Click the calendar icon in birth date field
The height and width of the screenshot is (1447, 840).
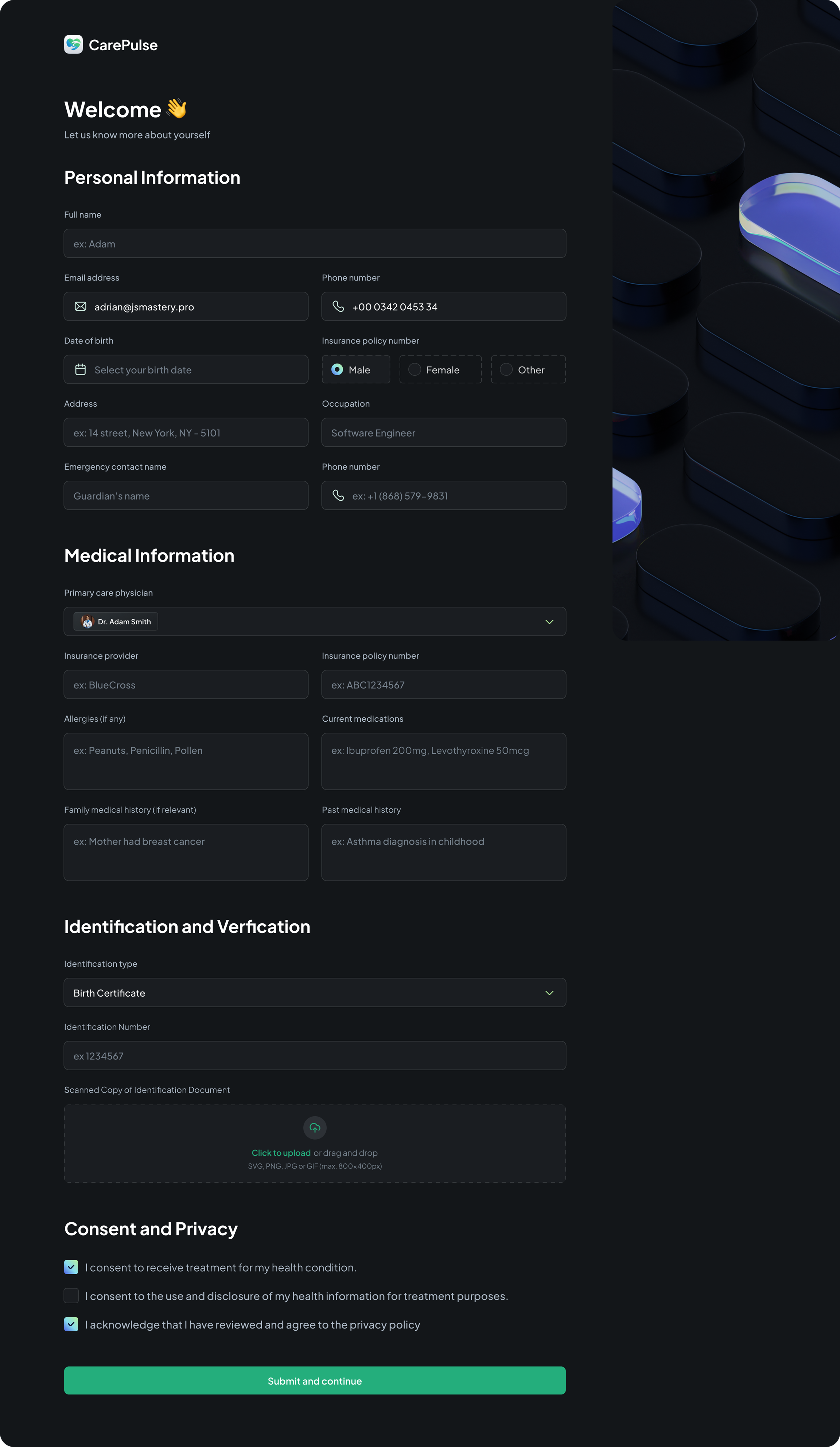[x=80, y=370]
